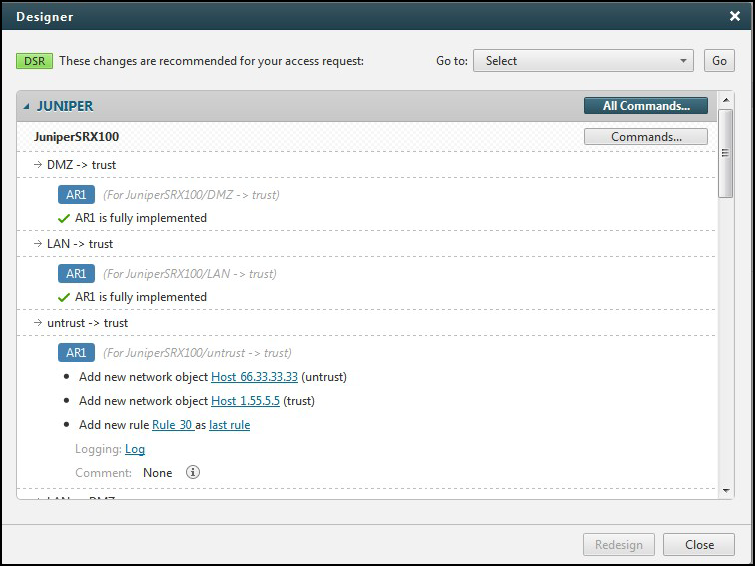Click green checkmark under LAN -> trust
The height and width of the screenshot is (566, 755).
pos(65,297)
